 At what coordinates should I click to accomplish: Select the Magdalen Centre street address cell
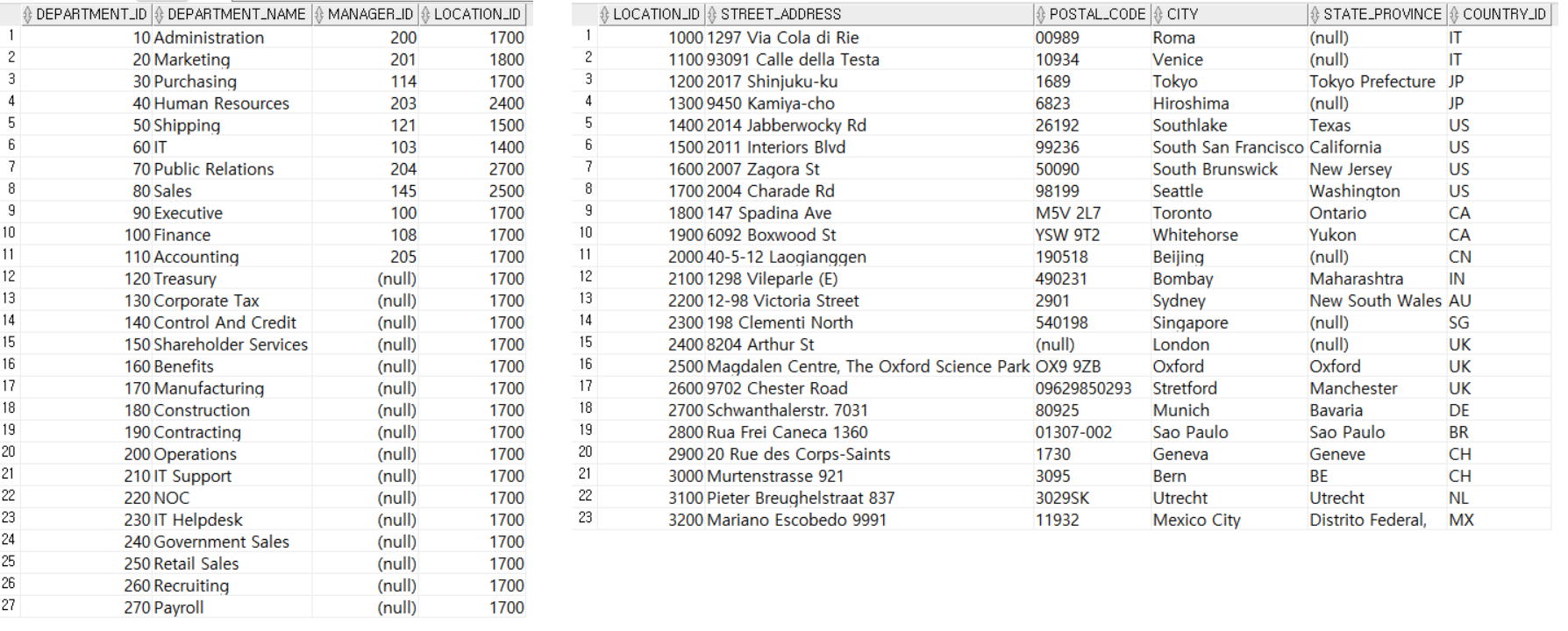(x=868, y=366)
